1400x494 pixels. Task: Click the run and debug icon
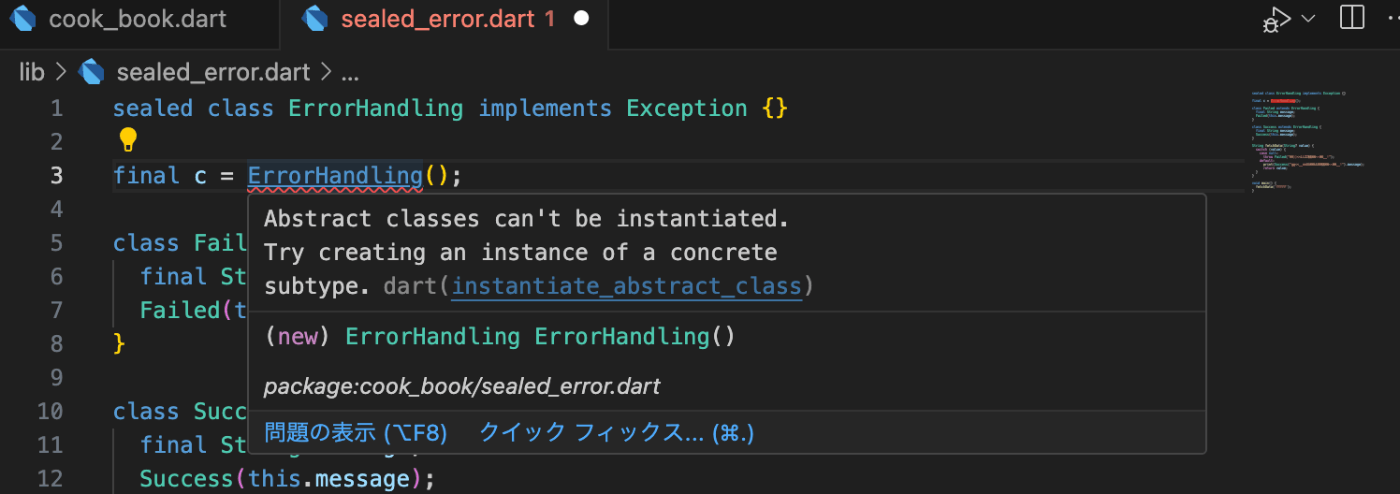[1275, 19]
